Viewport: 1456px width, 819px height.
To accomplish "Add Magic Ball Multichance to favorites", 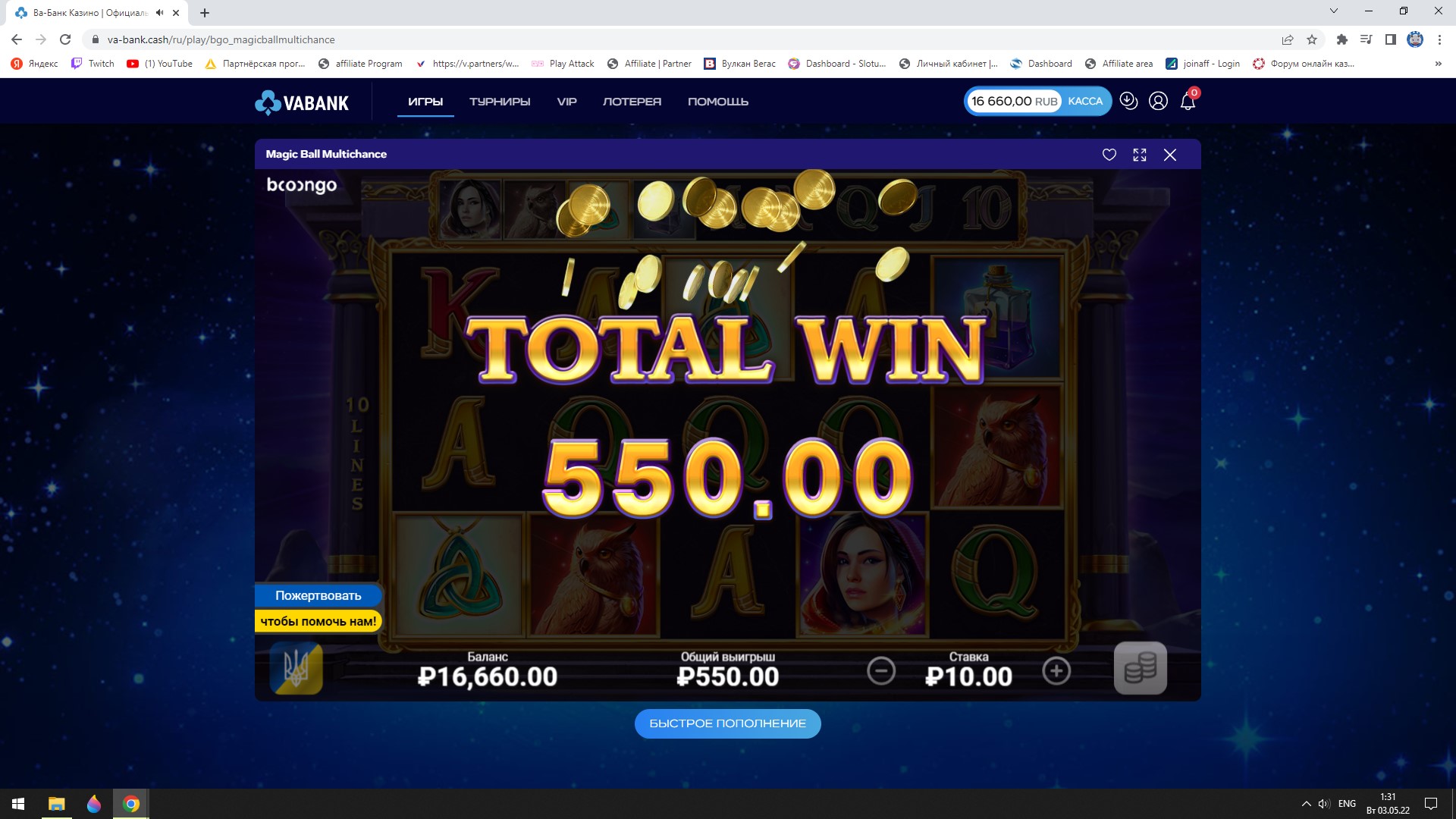I will [x=1109, y=155].
